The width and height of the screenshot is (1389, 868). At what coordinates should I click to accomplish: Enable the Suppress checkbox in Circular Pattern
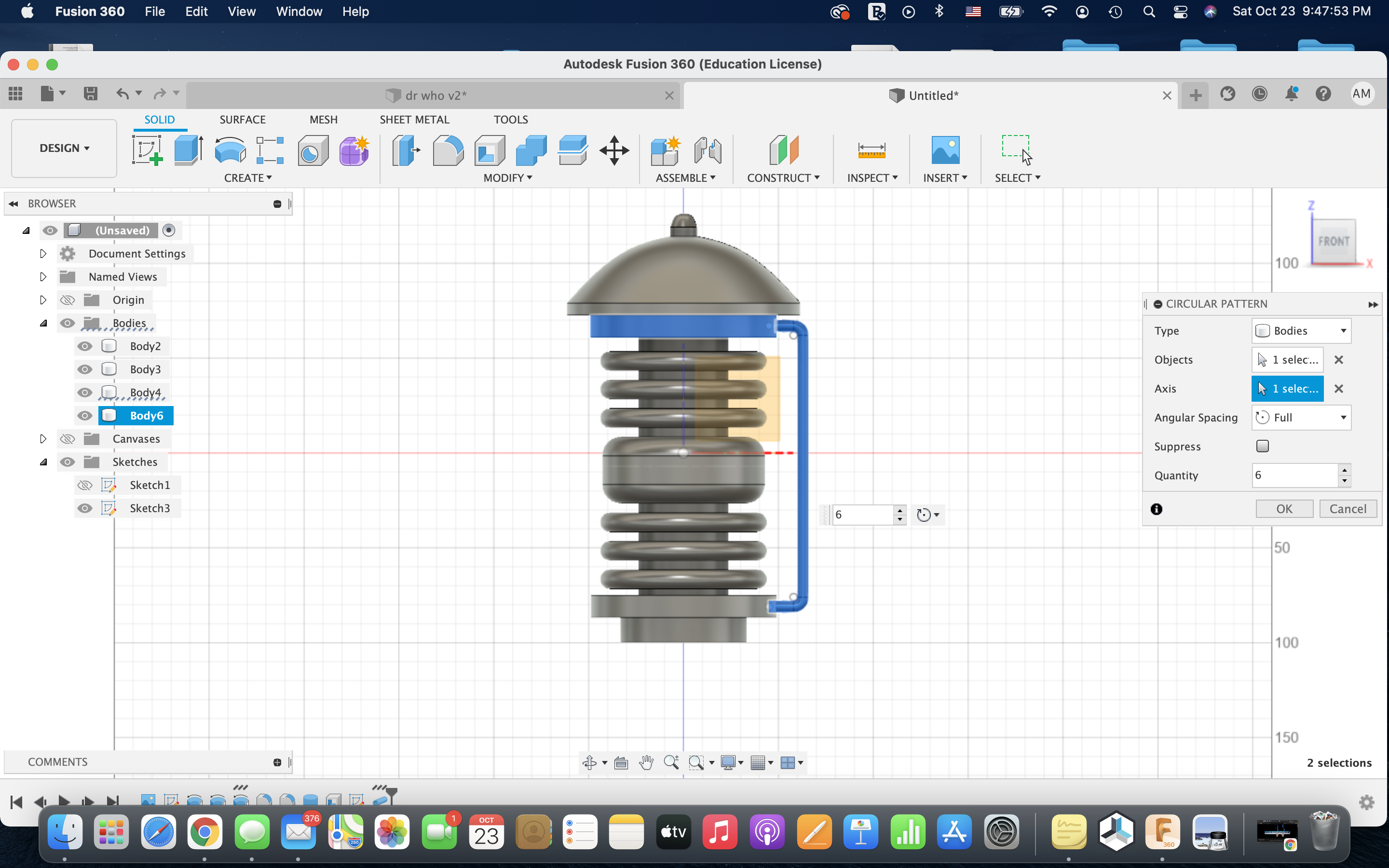point(1262,446)
